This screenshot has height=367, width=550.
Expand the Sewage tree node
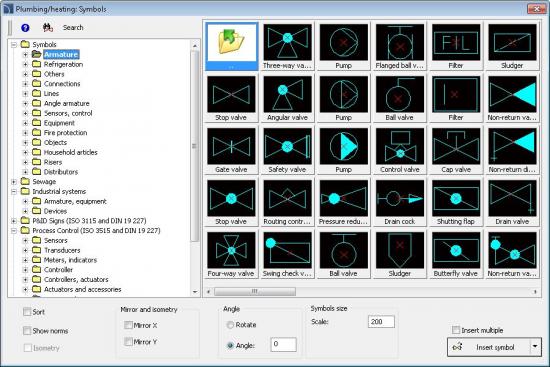click(14, 182)
